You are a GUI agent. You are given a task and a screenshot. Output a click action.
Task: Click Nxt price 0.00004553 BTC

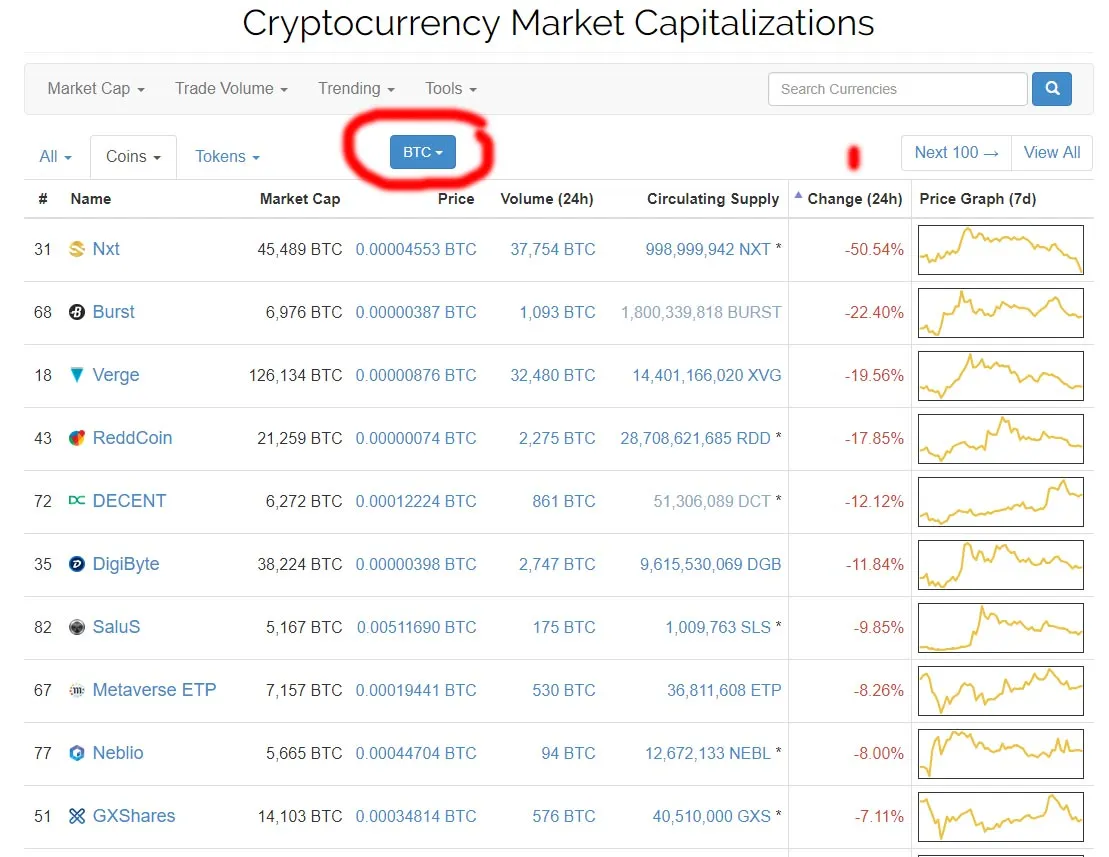pos(416,249)
